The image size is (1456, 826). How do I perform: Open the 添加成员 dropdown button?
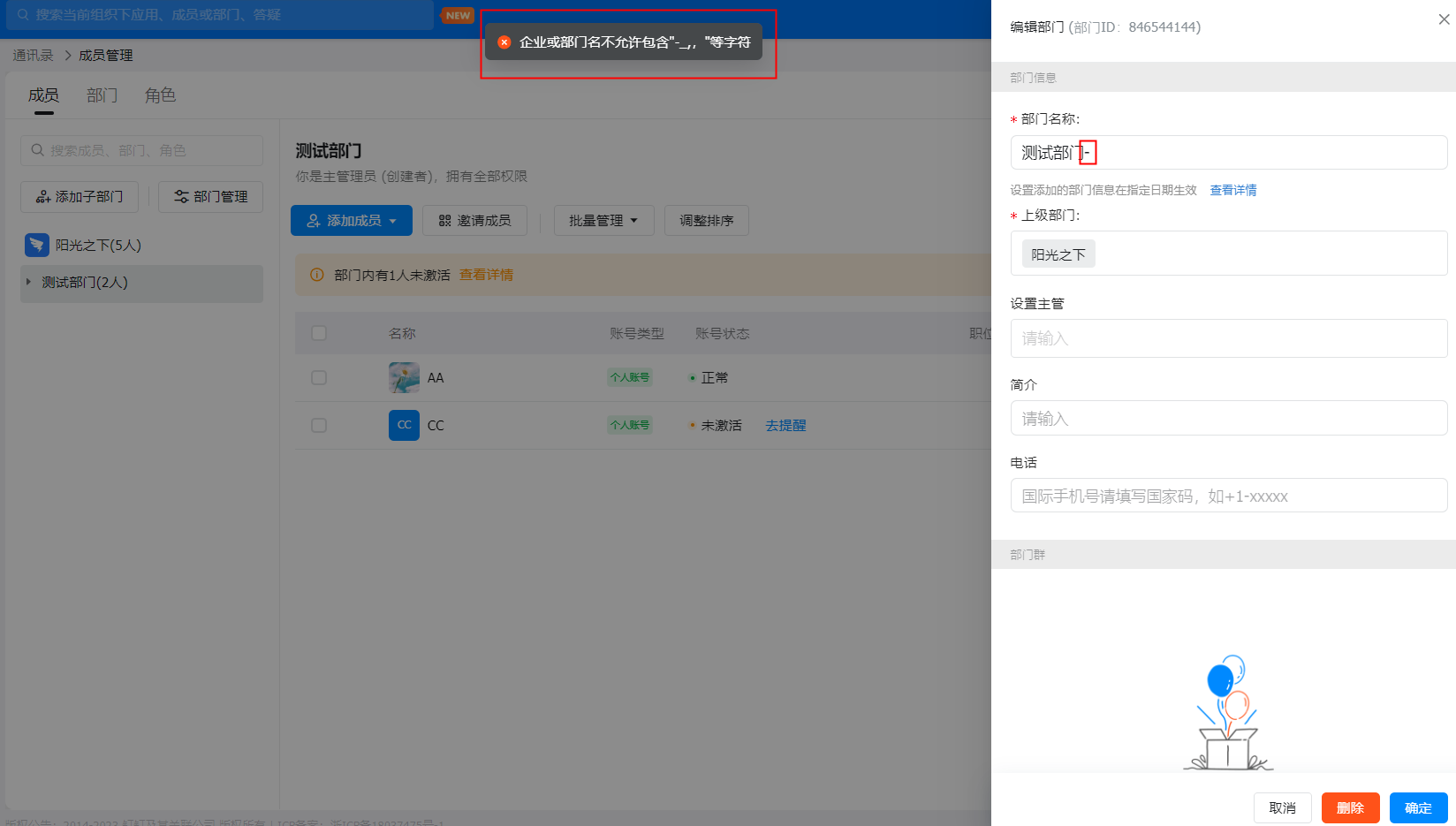click(x=351, y=220)
